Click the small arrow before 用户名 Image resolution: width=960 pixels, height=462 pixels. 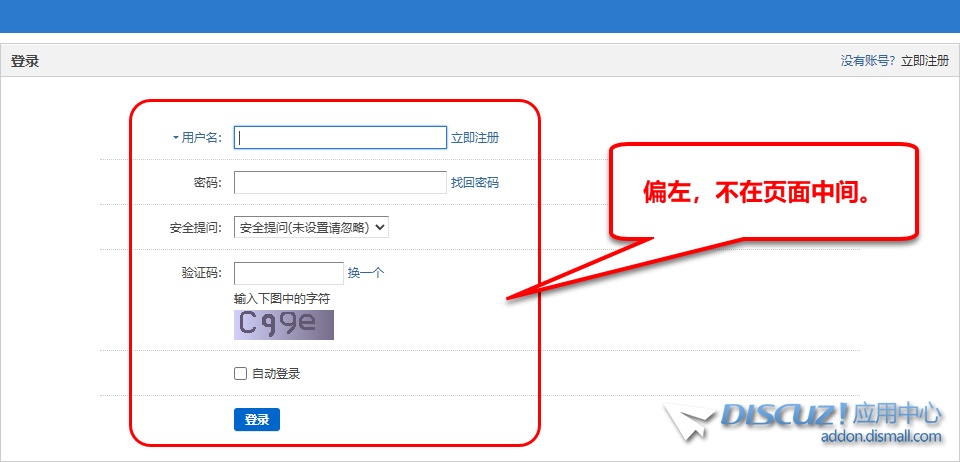pos(175,138)
